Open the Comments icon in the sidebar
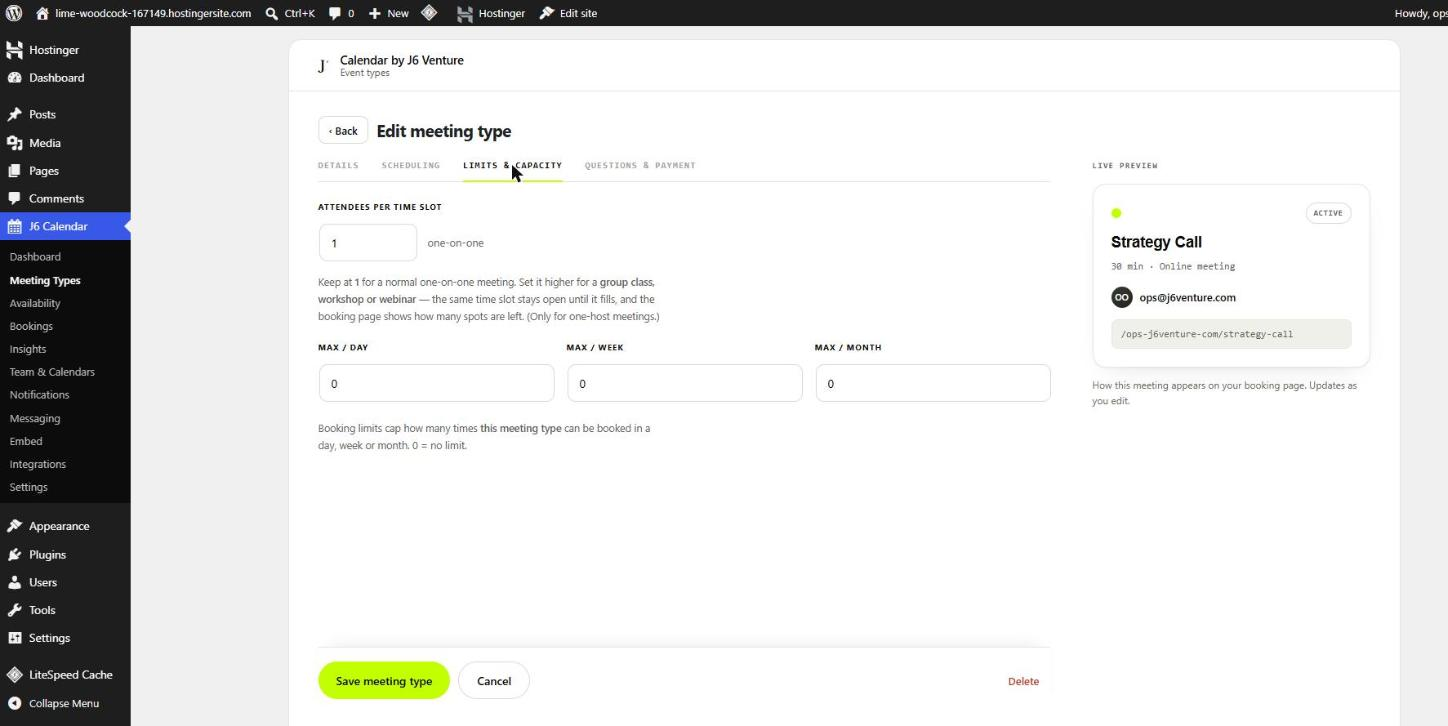 pyautogui.click(x=15, y=198)
